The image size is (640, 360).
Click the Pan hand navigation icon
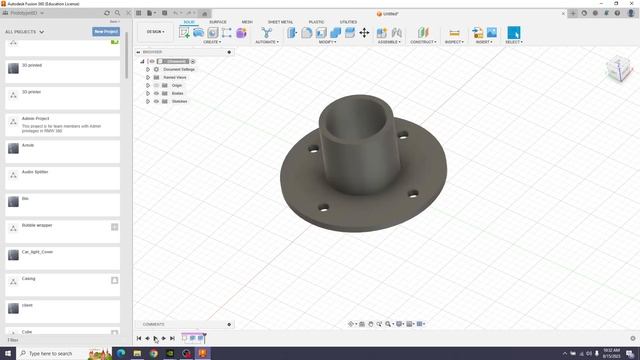pyautogui.click(x=371, y=324)
